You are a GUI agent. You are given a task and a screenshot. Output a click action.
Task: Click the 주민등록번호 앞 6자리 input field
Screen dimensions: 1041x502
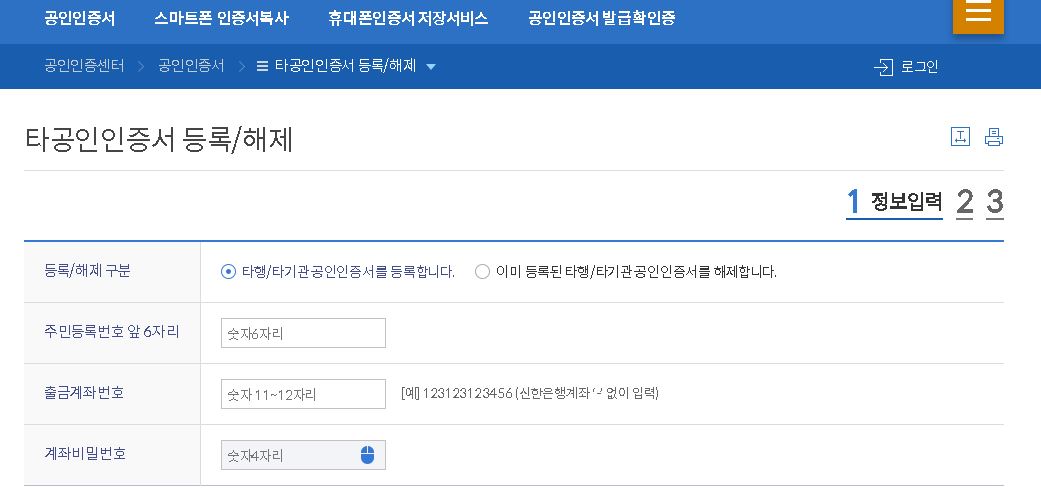point(303,333)
